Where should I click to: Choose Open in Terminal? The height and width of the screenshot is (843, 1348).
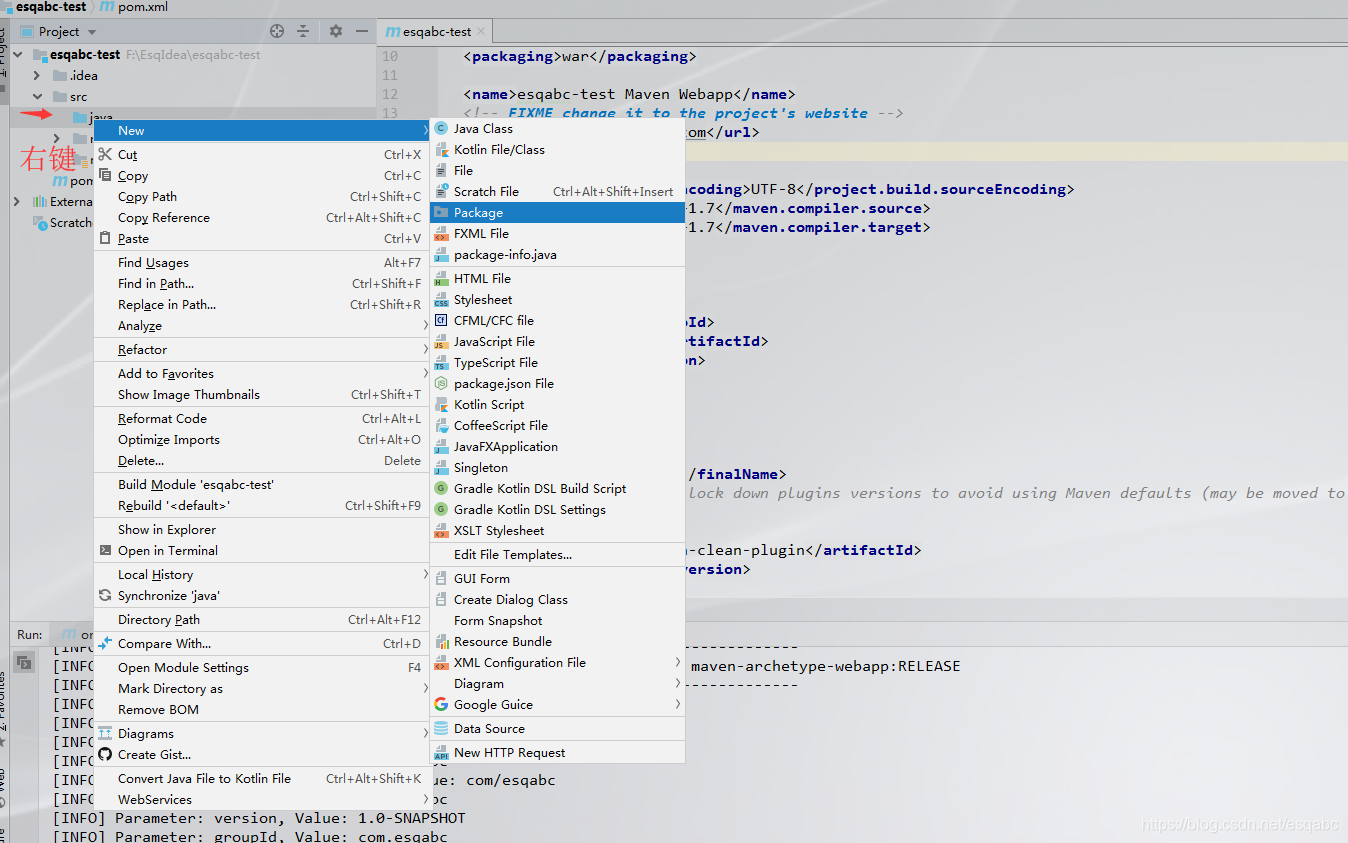pyautogui.click(x=260, y=551)
